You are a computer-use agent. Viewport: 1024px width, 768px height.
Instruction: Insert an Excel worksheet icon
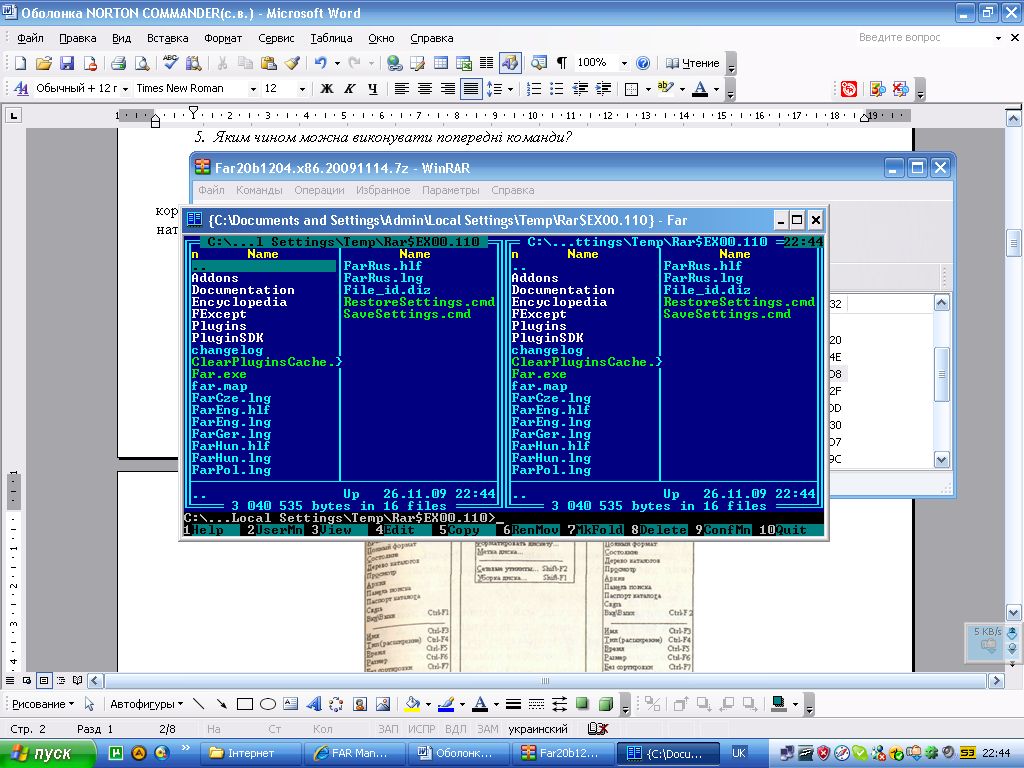click(x=464, y=63)
